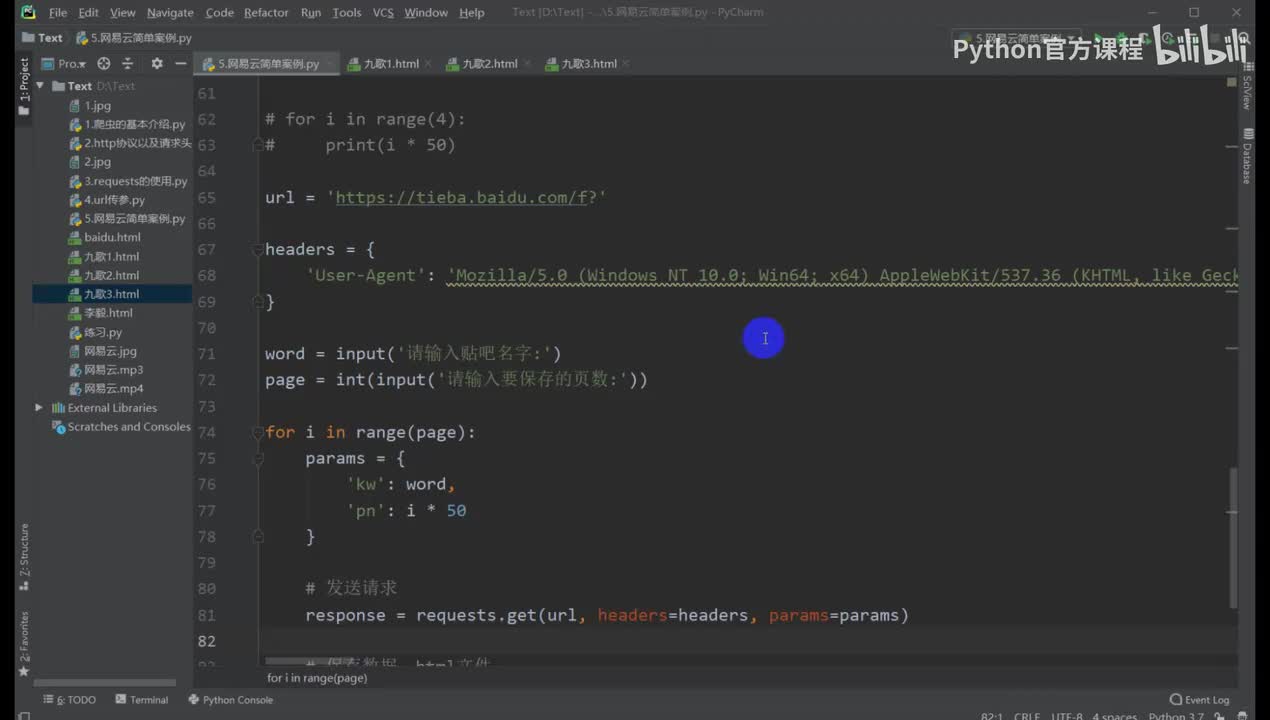
Task: Expand External Libraries node
Action: [x=40, y=408]
